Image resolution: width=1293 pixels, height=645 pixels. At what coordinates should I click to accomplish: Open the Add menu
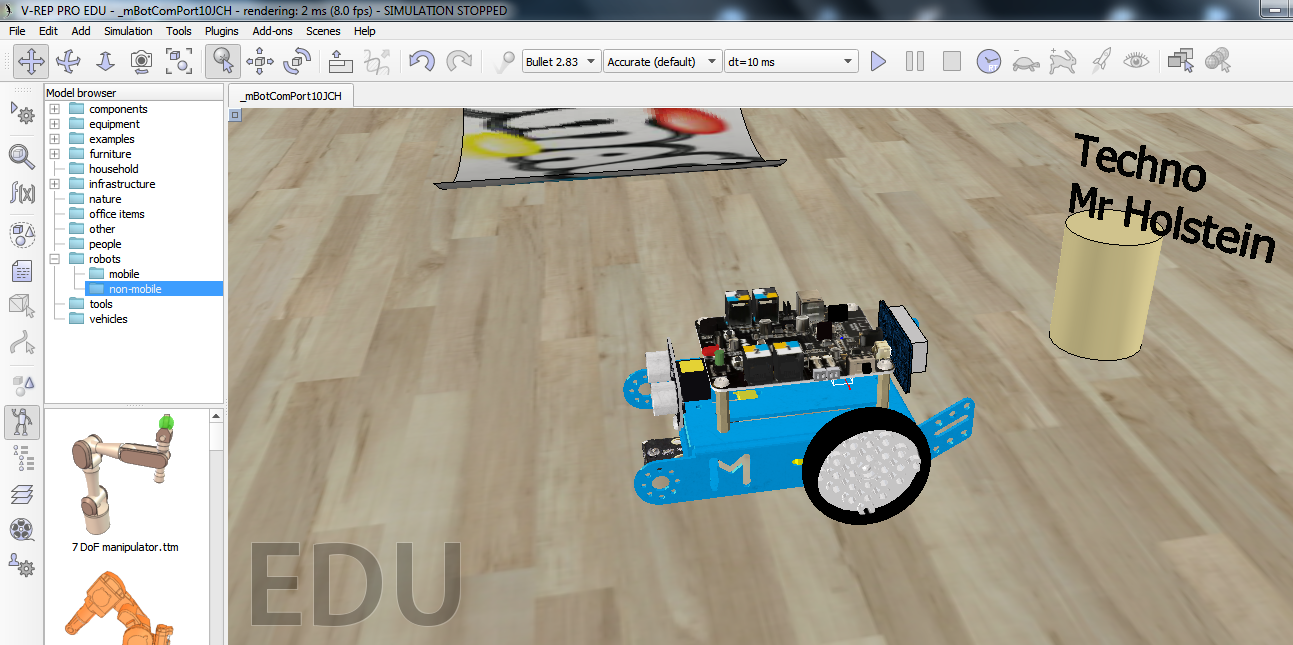81,31
